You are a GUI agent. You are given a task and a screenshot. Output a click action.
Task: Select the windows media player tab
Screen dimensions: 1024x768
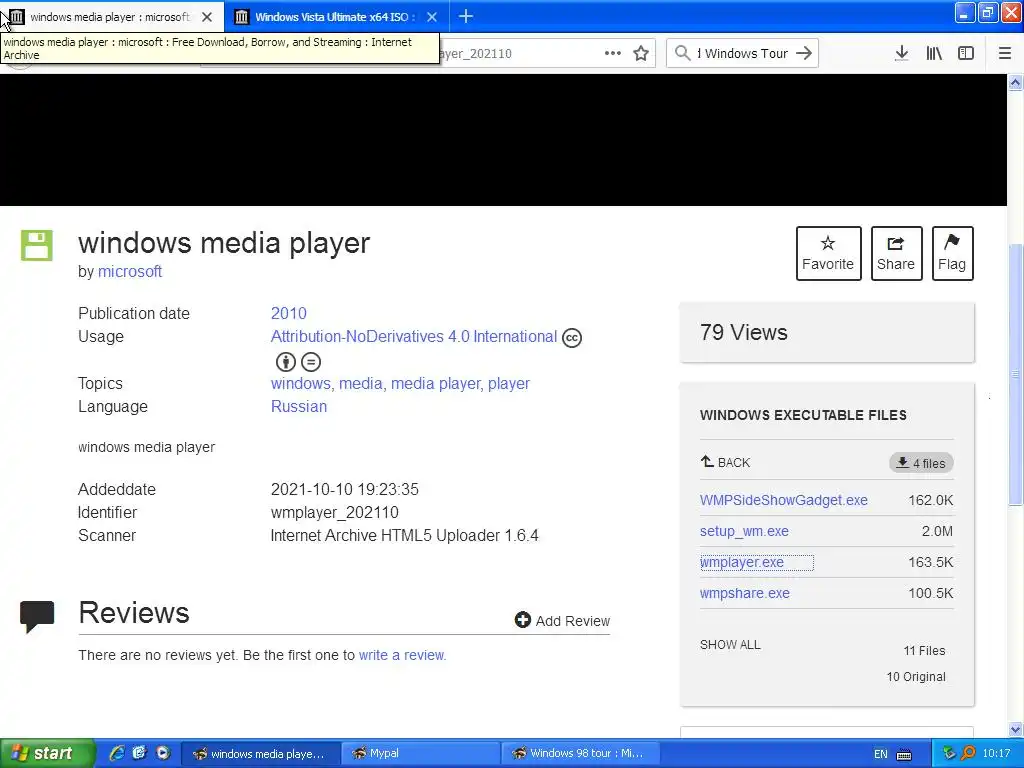(x=110, y=17)
